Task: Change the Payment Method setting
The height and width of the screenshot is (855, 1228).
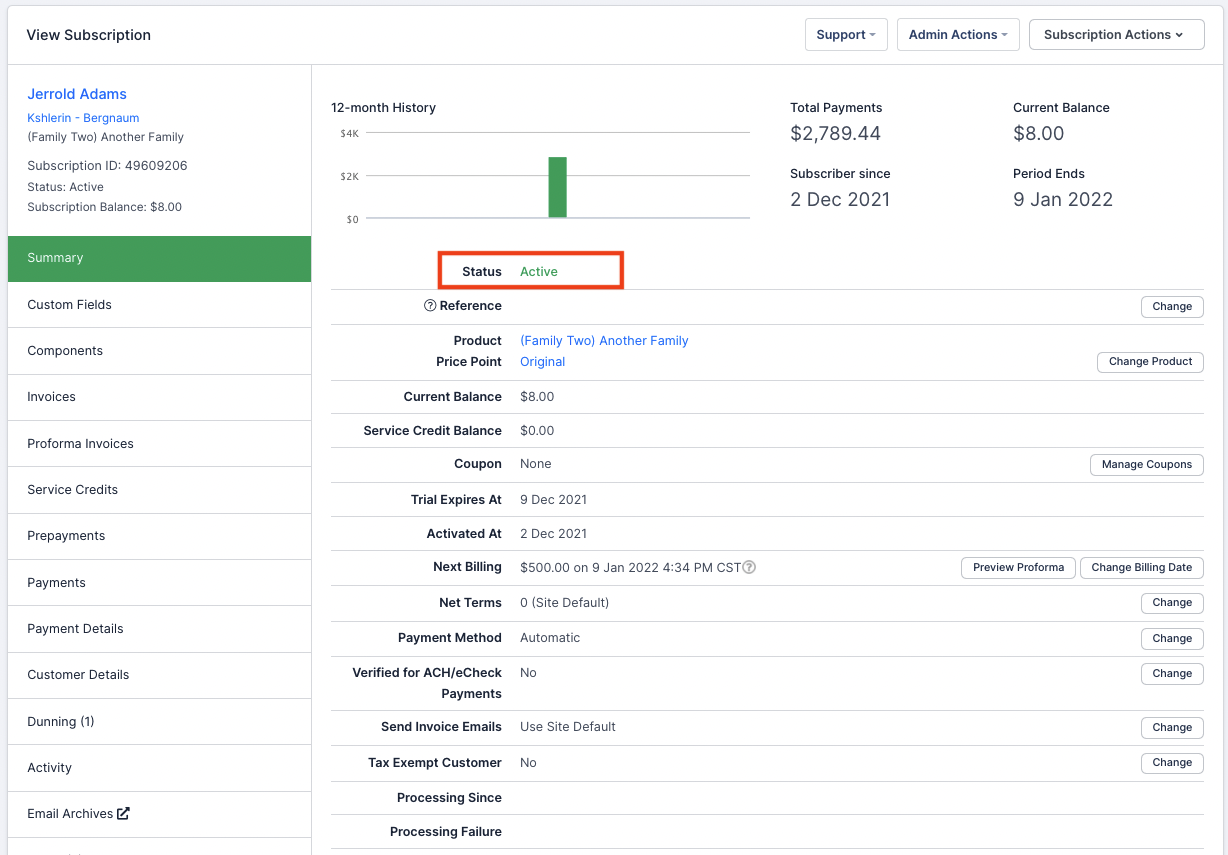Action: (1171, 639)
